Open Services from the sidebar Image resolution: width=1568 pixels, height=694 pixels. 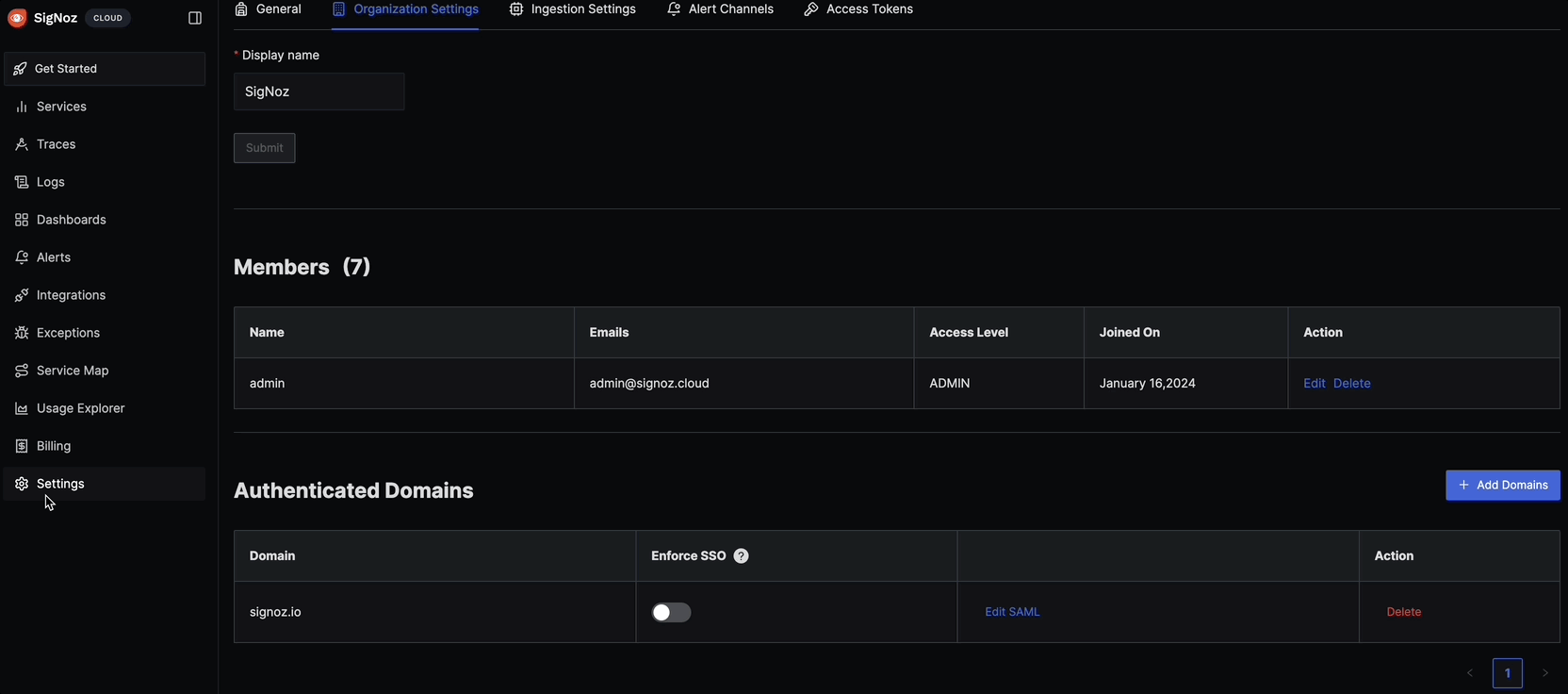[105, 107]
